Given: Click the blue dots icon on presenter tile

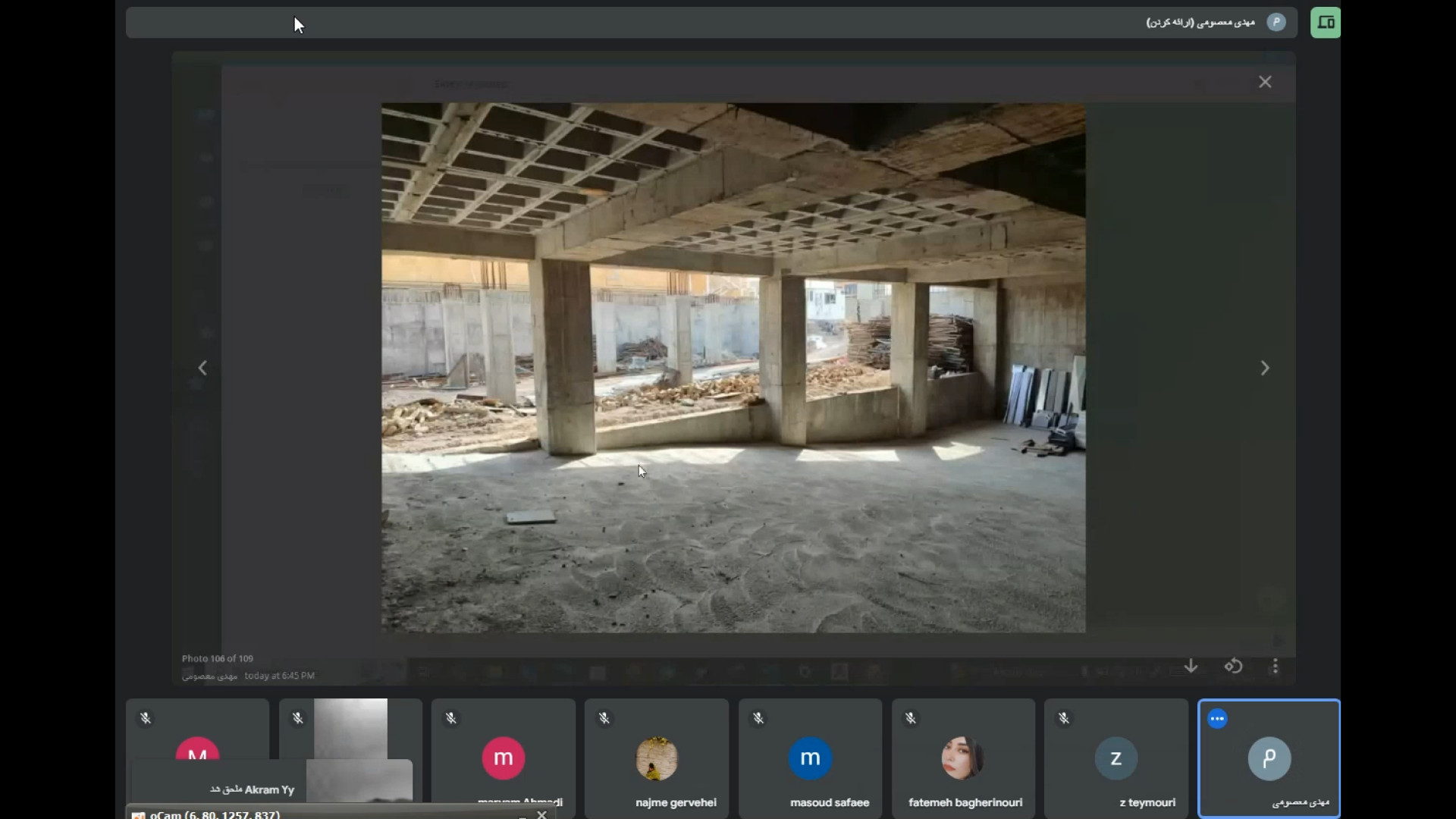Looking at the screenshot, I should (1217, 718).
